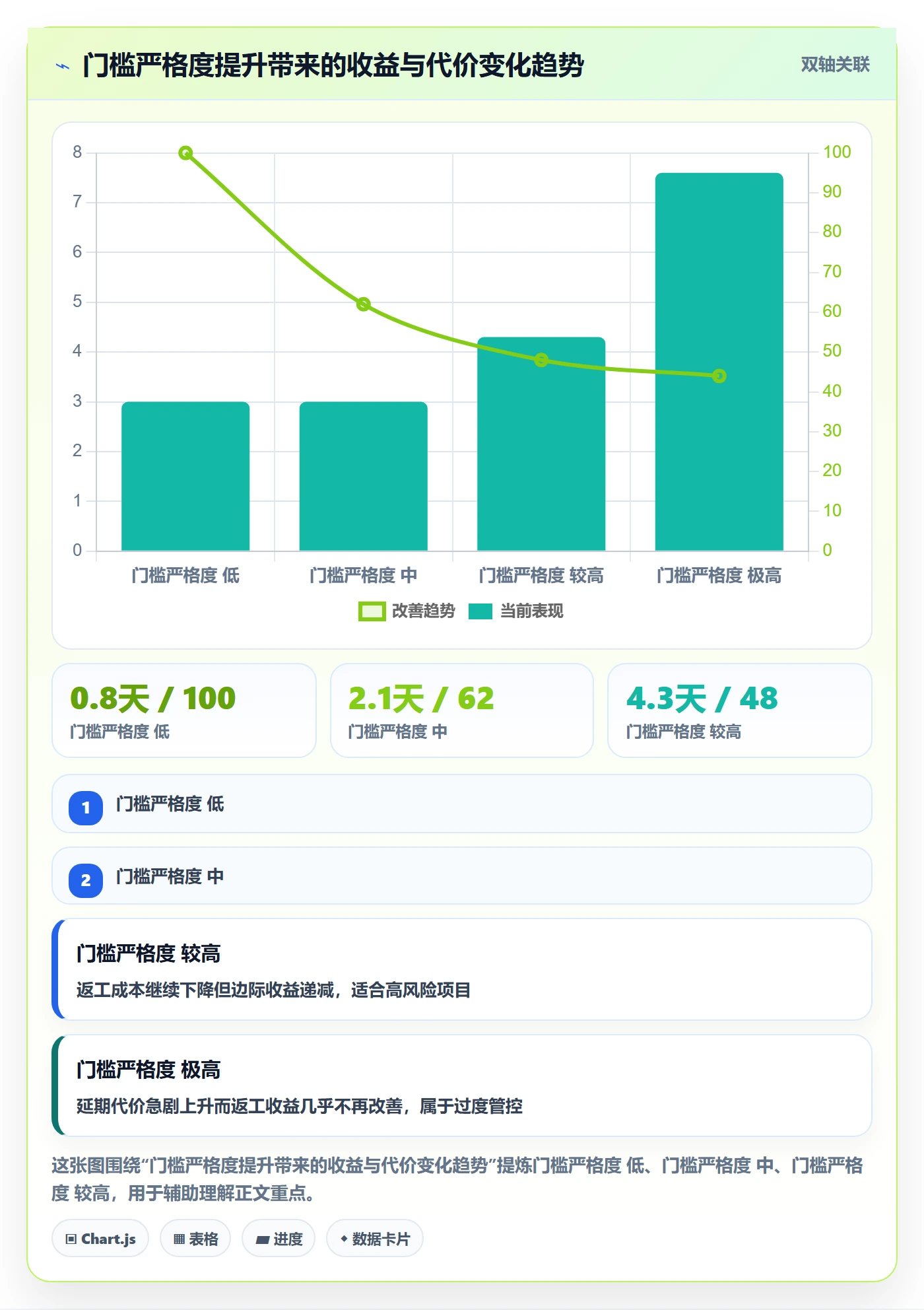
Task: Click the right axis value 100
Action: [837, 153]
